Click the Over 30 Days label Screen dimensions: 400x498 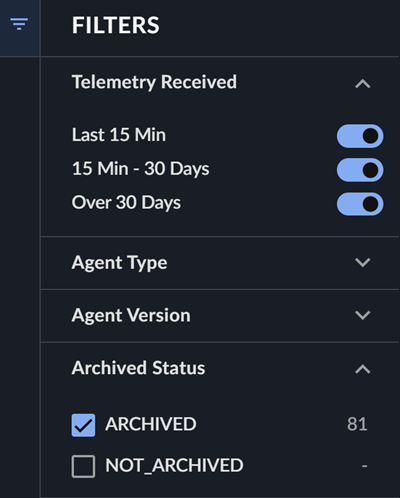(126, 203)
